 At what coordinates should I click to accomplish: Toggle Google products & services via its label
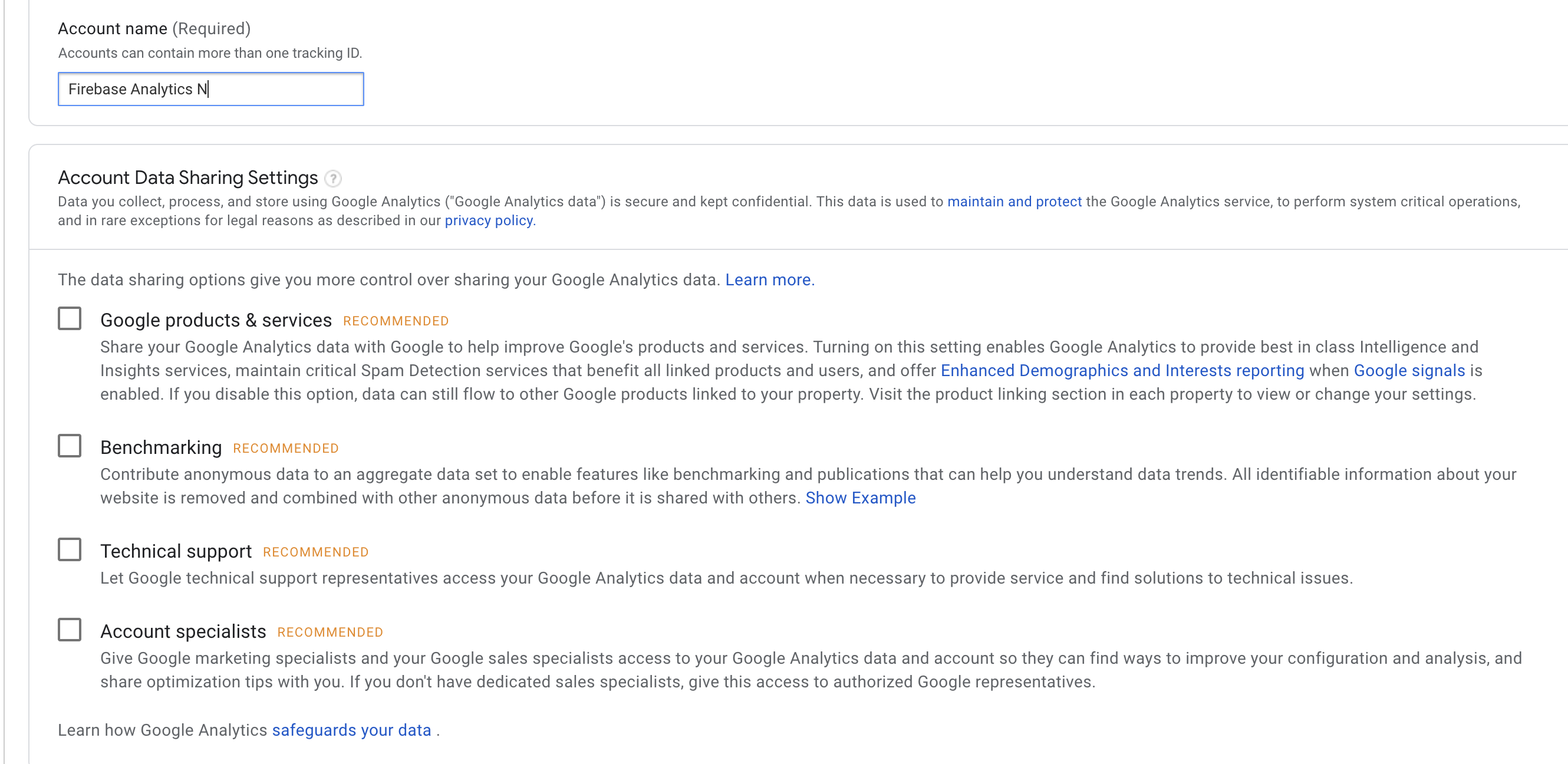coord(216,319)
